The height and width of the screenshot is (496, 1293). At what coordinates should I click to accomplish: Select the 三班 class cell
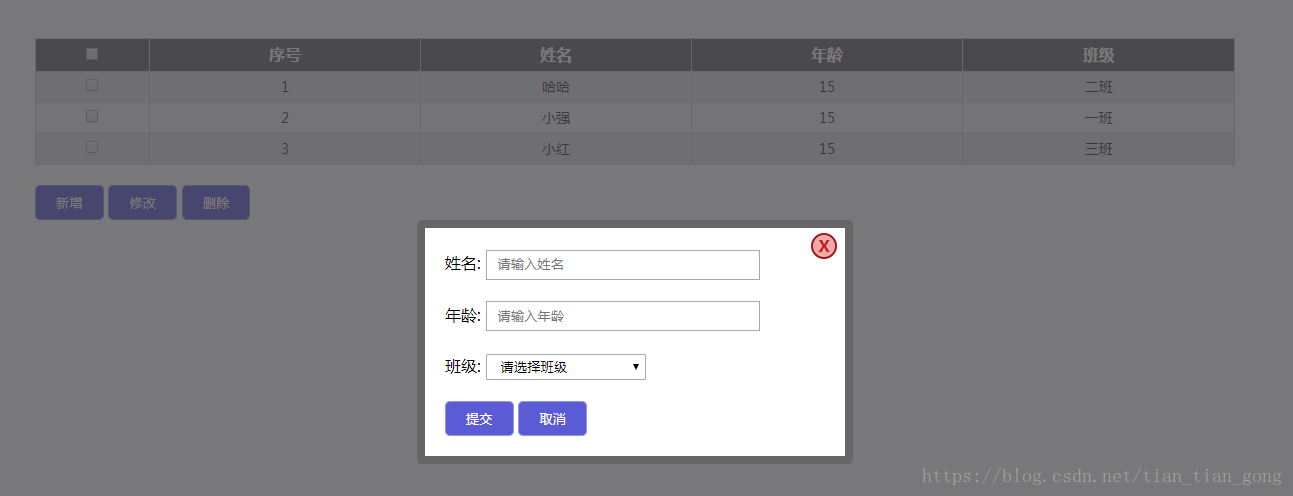[x=1099, y=149]
